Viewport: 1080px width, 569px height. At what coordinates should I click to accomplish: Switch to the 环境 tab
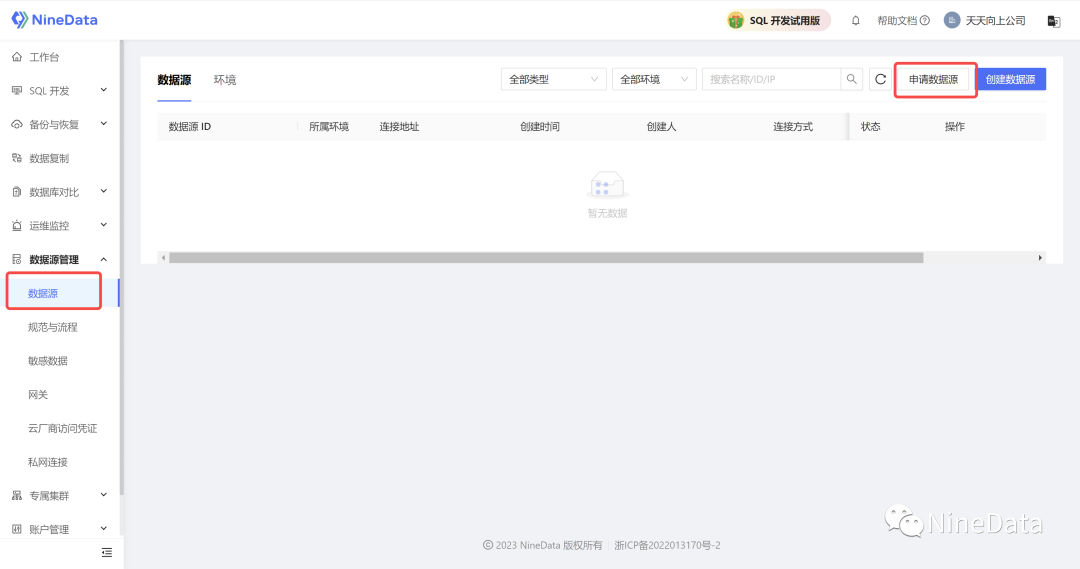(x=225, y=80)
